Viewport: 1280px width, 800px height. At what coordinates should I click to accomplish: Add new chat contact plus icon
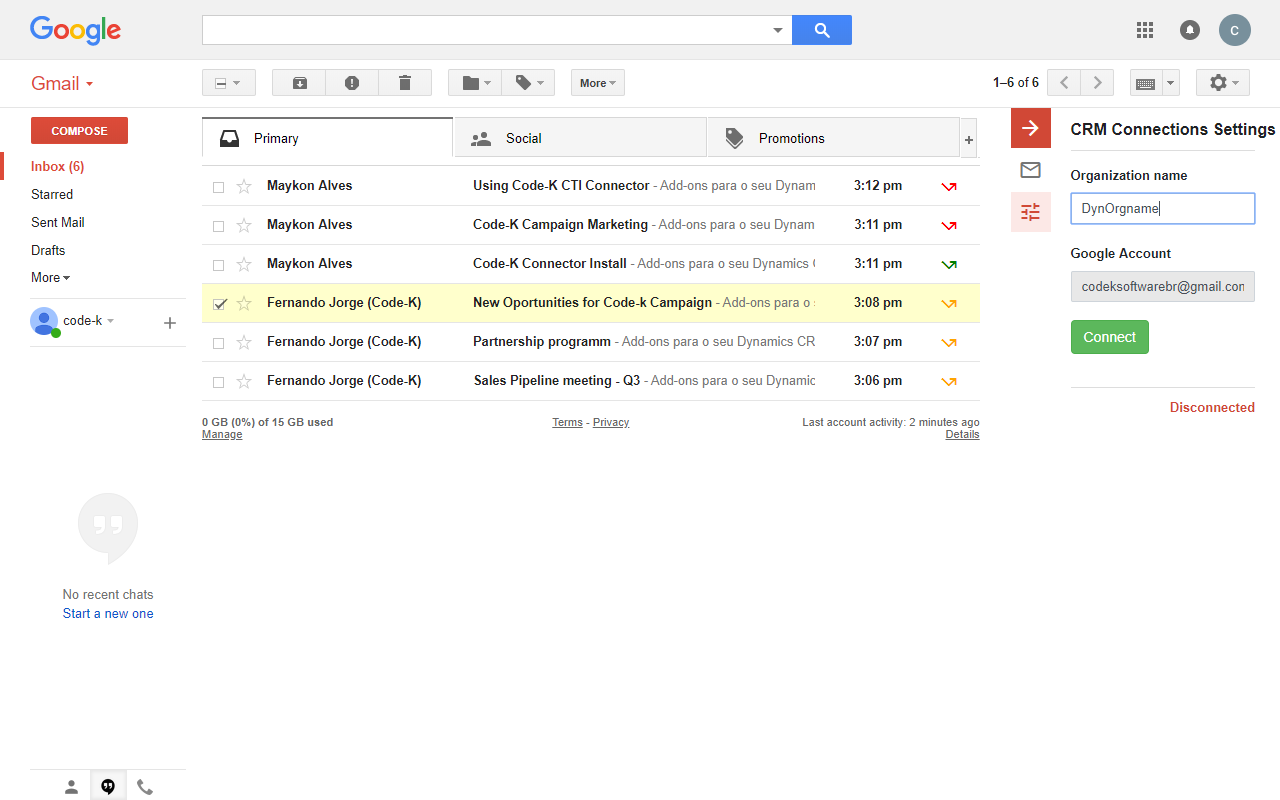[170, 322]
